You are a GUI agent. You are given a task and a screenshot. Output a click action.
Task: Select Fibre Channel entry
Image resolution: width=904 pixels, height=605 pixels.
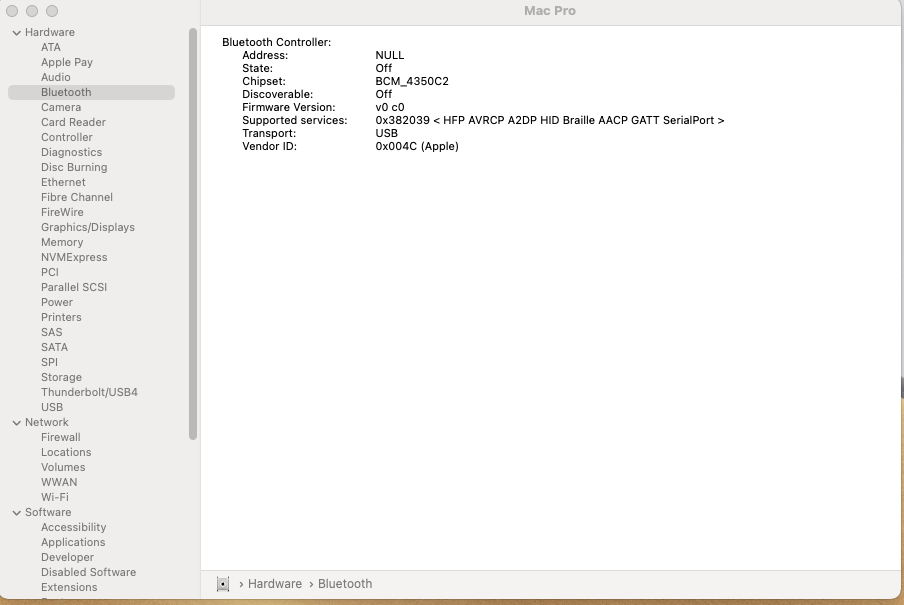click(77, 197)
